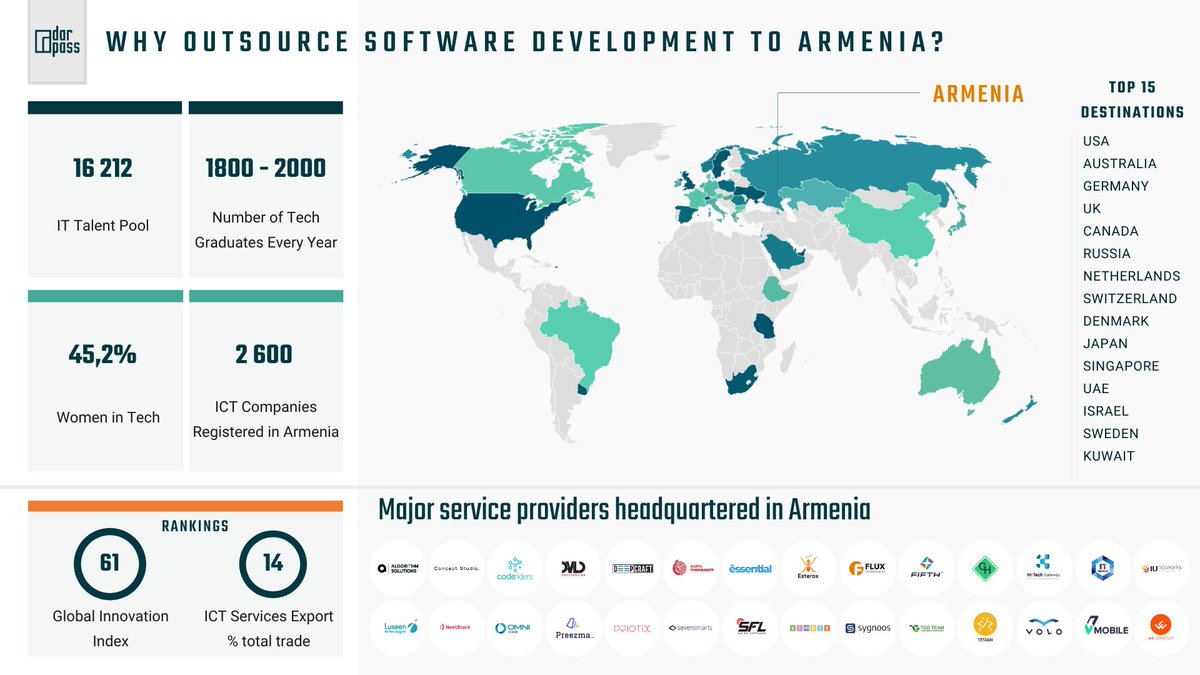
Task: Select SWEDEN in the destinations list
Action: pyautogui.click(x=1111, y=434)
